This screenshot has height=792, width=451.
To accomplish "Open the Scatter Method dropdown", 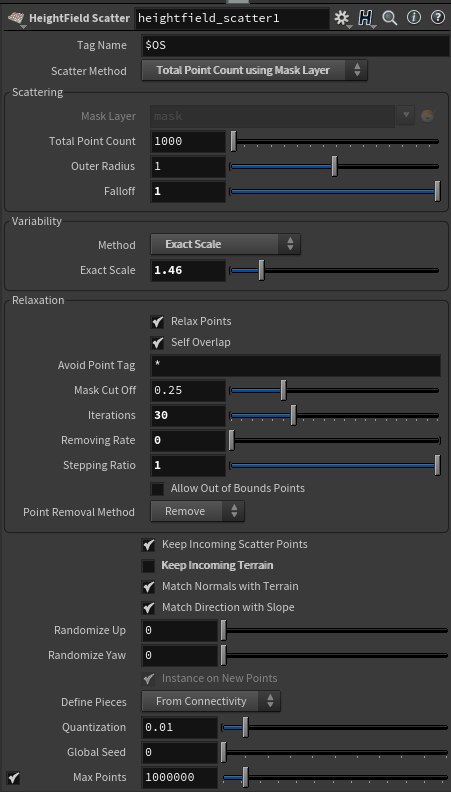I will (254, 71).
